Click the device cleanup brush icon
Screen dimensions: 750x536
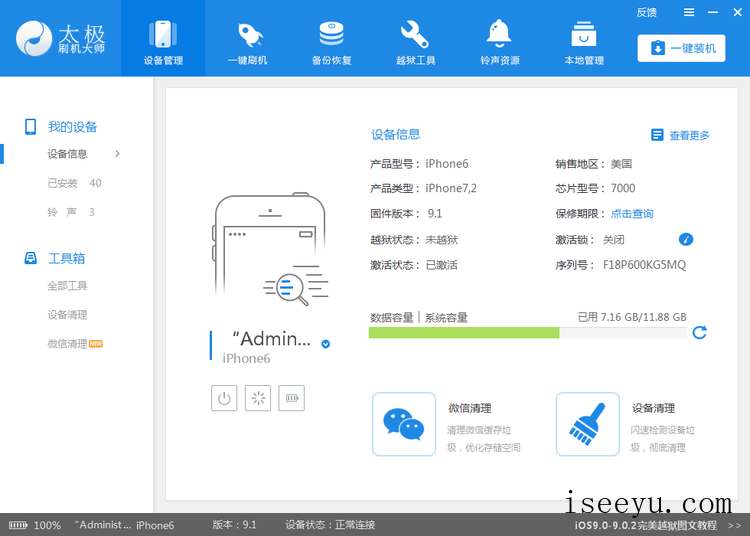(x=587, y=424)
